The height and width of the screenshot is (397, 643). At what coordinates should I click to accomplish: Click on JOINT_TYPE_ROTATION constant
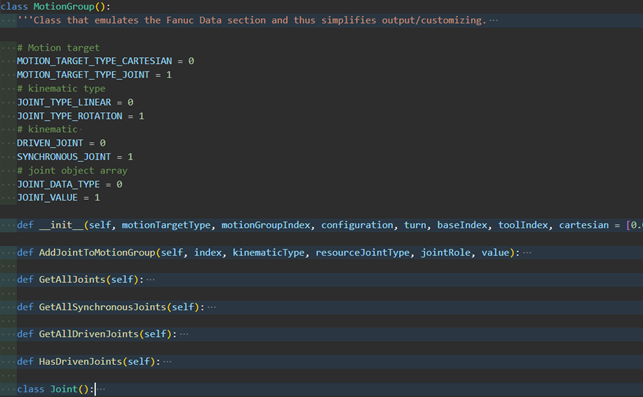[x=69, y=116]
